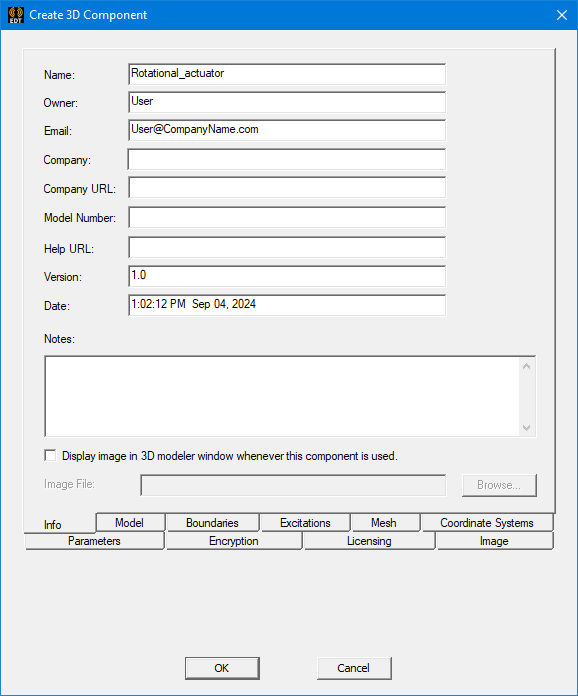This screenshot has height=696, width=578.
Task: Close the Create 3D Component dialog
Action: (562, 15)
